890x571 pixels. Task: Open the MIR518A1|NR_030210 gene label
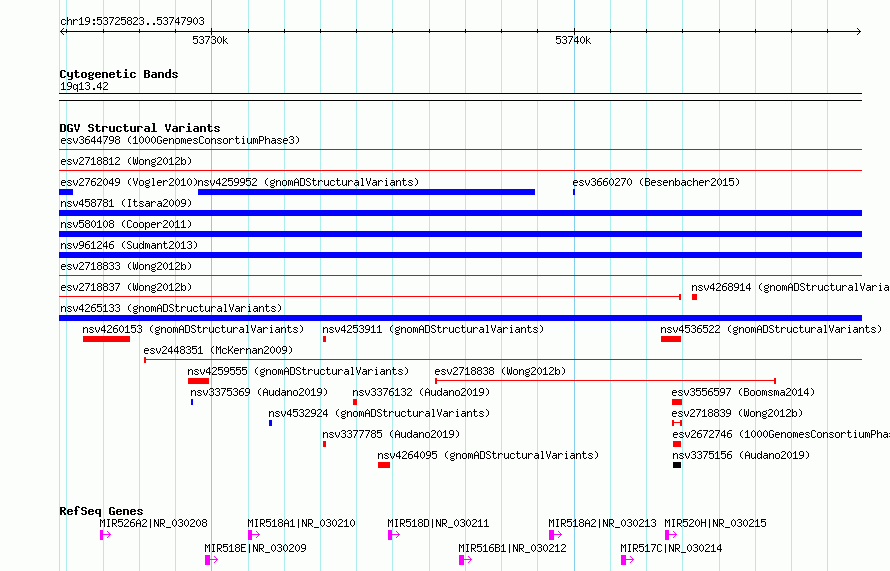click(x=301, y=523)
